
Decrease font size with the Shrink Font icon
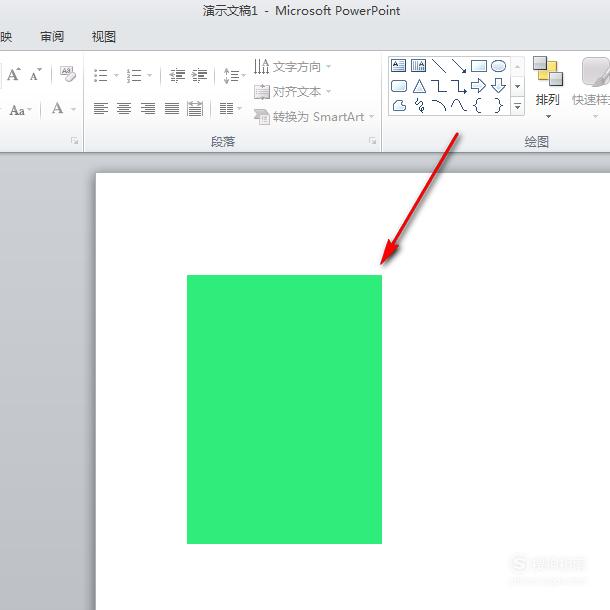tap(35, 74)
